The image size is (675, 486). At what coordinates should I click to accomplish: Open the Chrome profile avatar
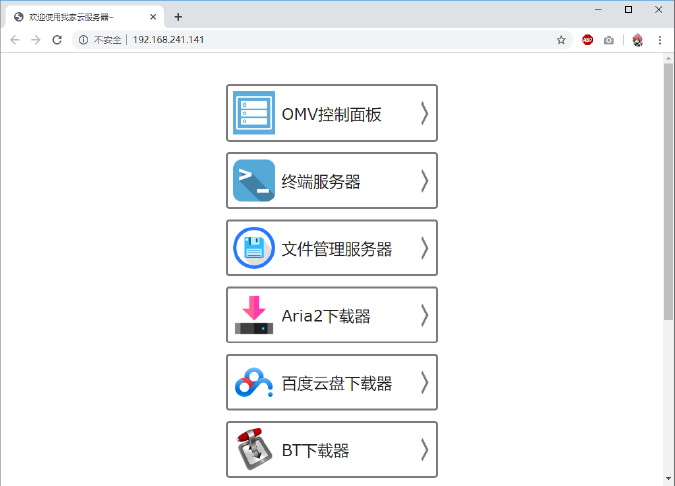(637, 40)
